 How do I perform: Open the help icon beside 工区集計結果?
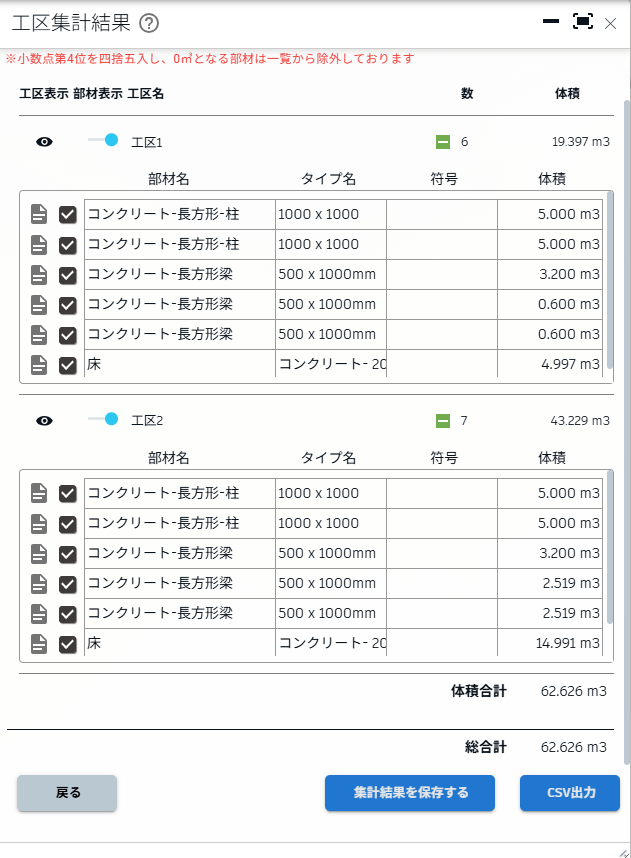pos(149,24)
